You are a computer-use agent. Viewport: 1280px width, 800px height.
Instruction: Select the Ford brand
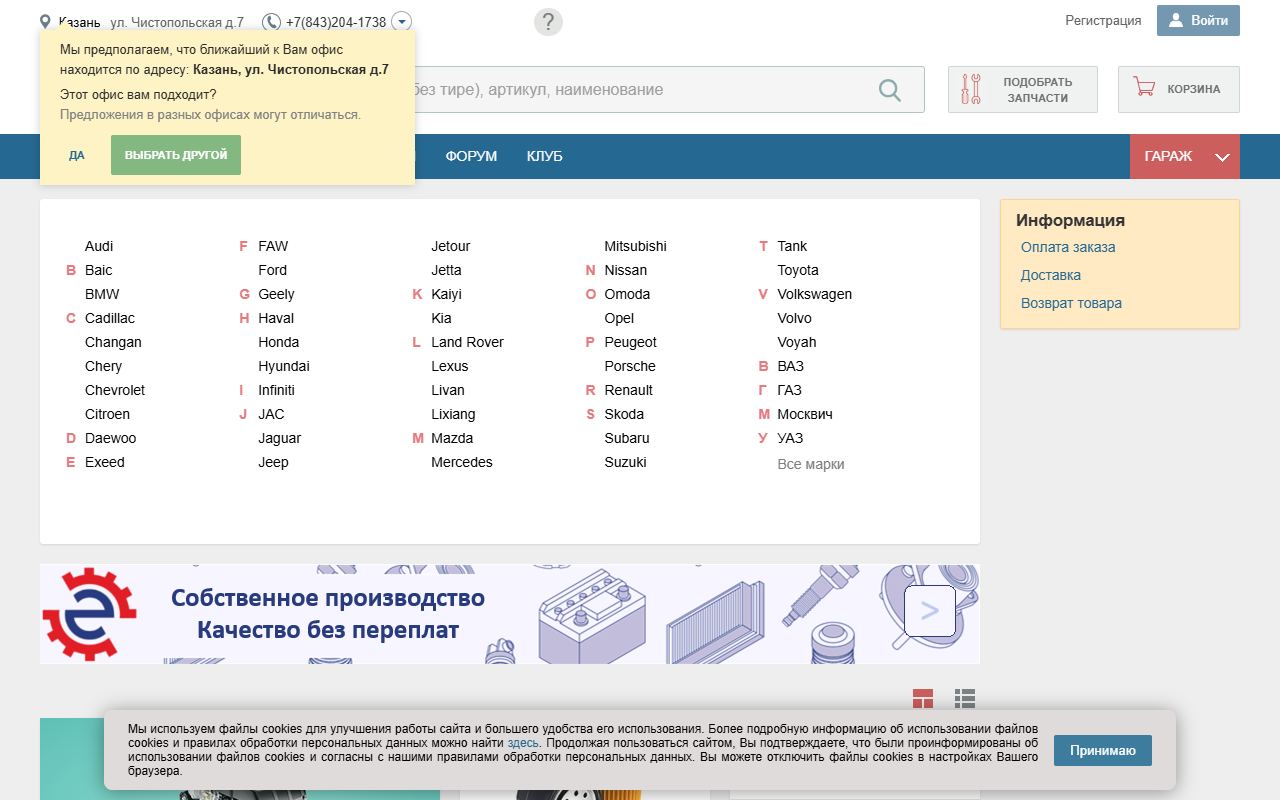click(272, 270)
